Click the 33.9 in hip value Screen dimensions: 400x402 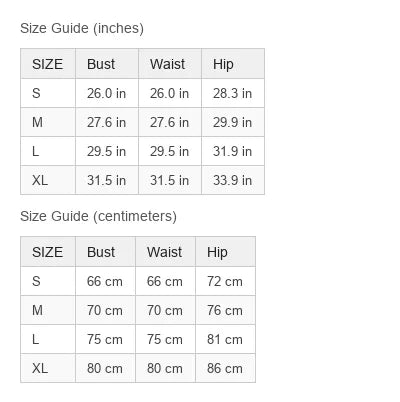pos(232,180)
